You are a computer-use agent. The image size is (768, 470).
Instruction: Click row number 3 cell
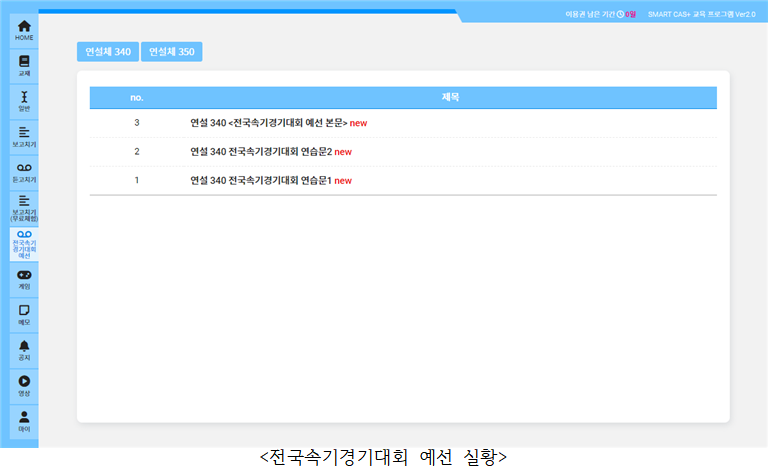(137, 123)
